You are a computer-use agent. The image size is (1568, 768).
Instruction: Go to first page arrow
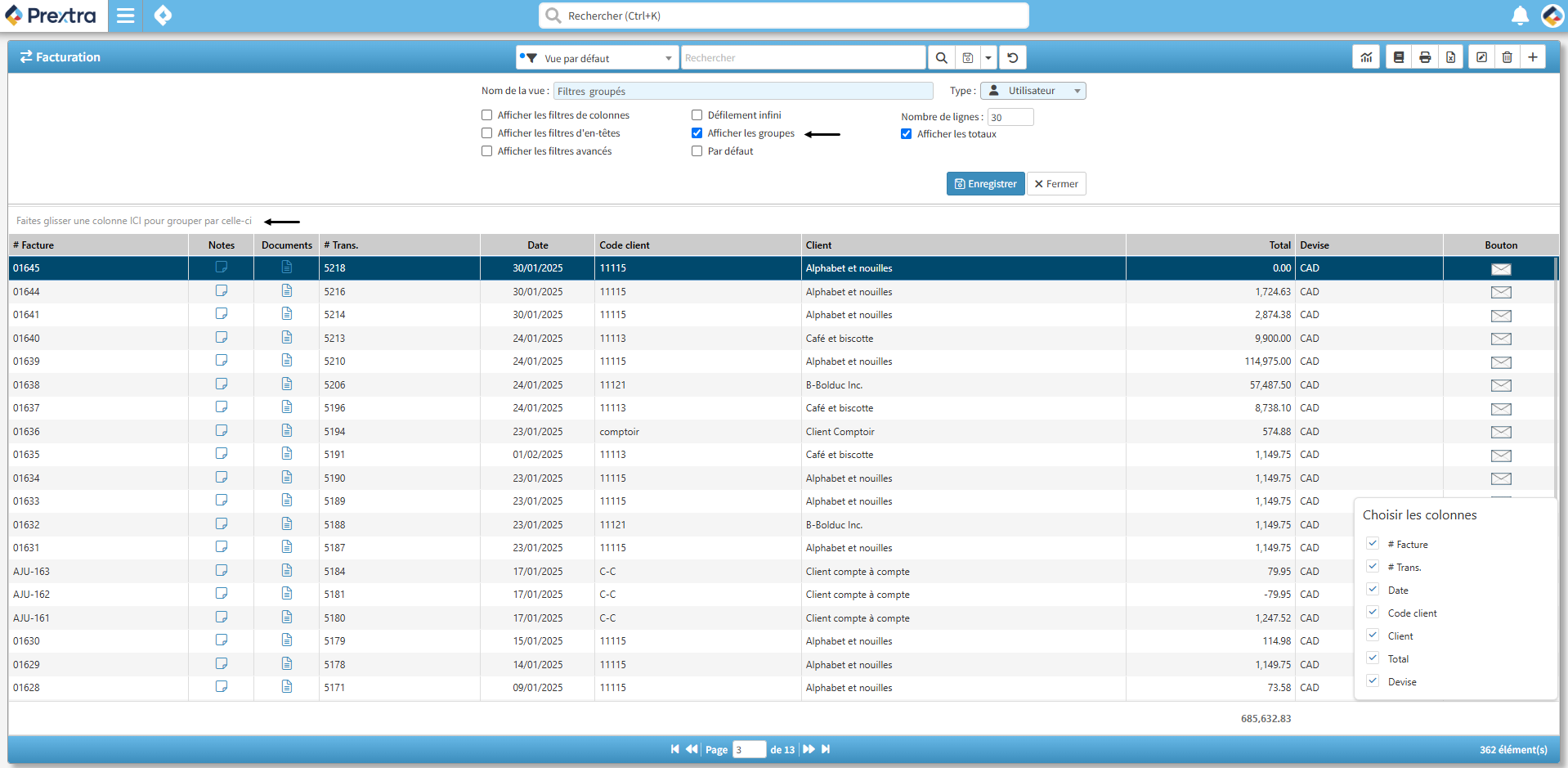(675, 749)
